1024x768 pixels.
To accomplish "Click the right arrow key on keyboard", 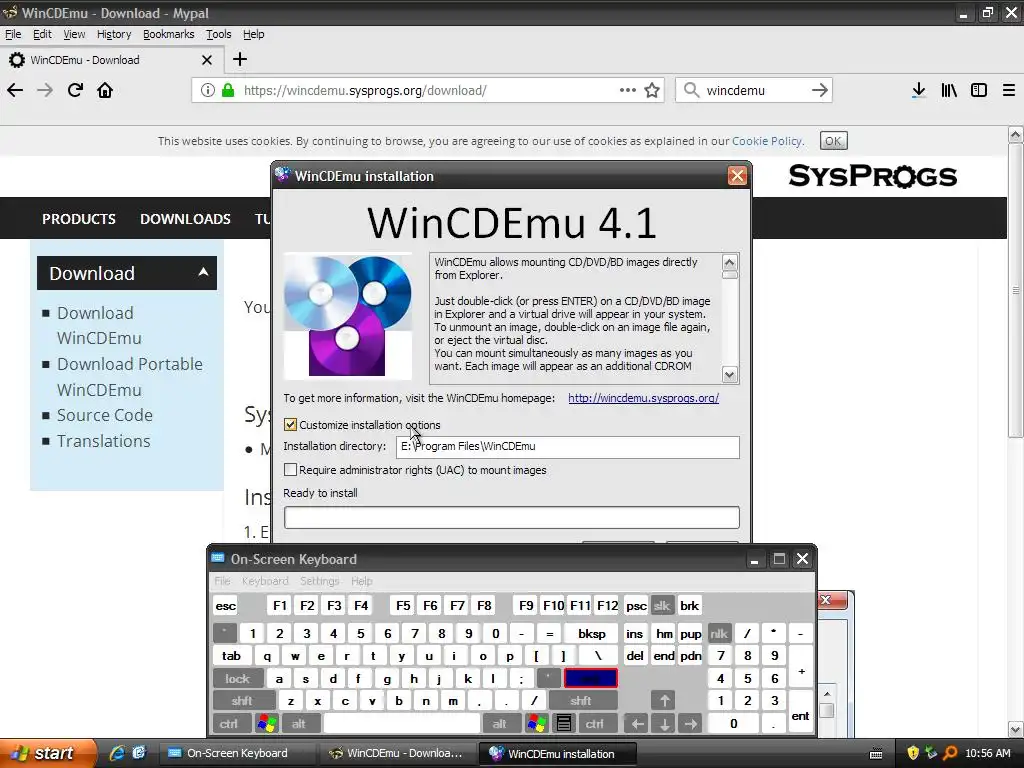I will coord(690,724).
